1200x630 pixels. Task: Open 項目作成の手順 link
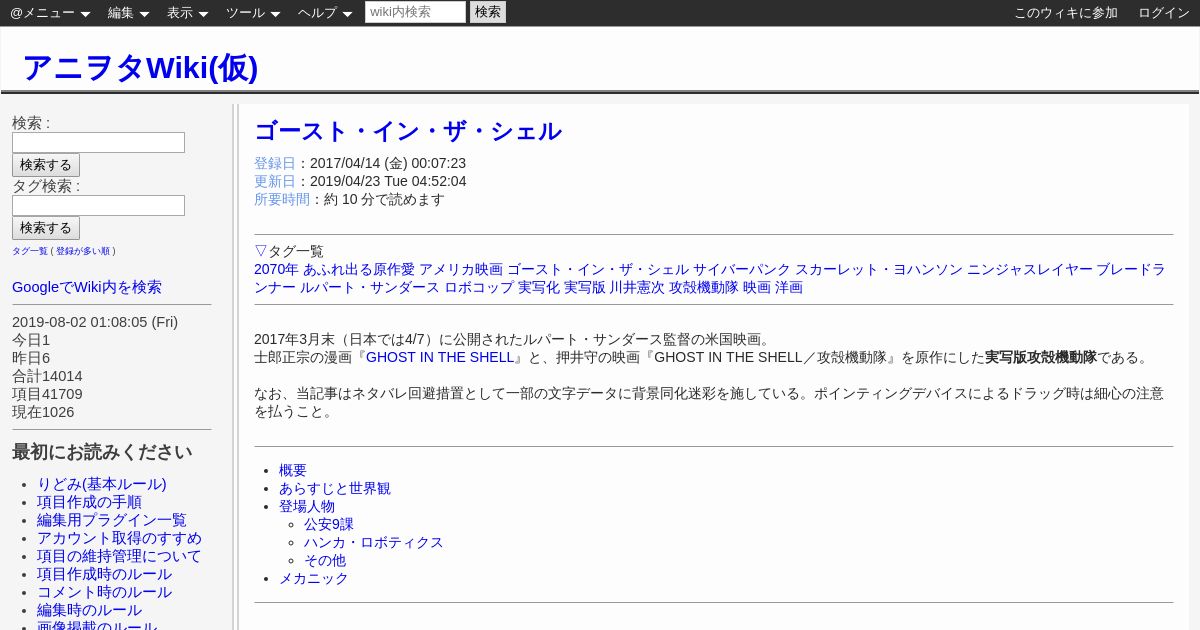(x=89, y=502)
